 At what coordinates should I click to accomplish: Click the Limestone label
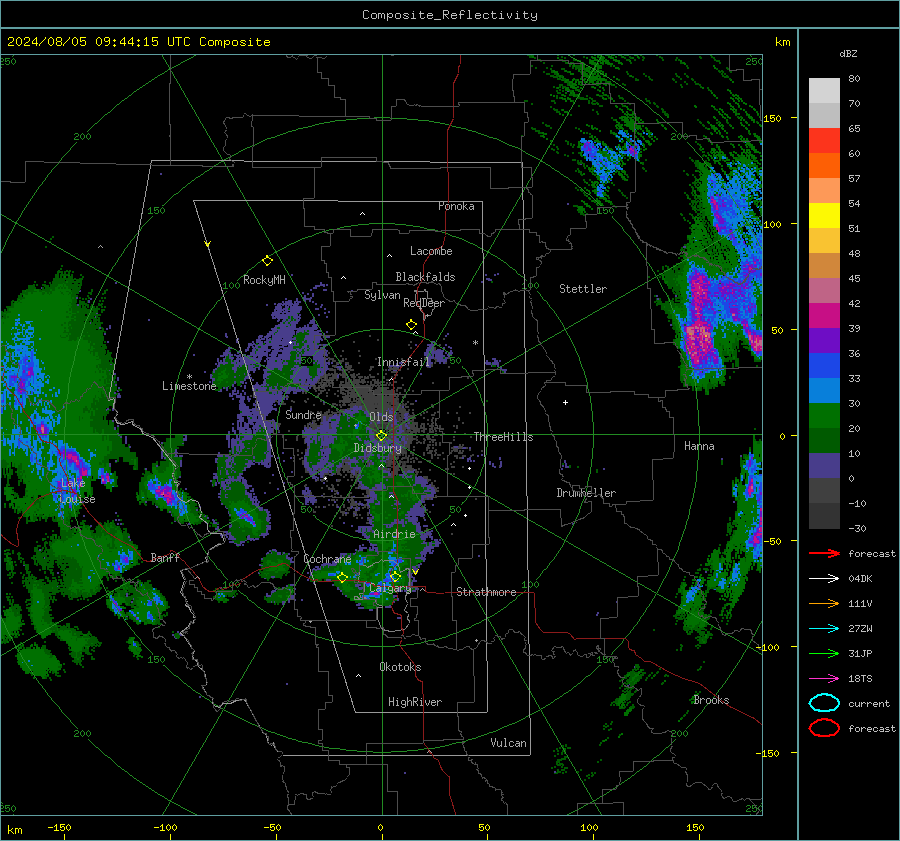click(x=189, y=386)
